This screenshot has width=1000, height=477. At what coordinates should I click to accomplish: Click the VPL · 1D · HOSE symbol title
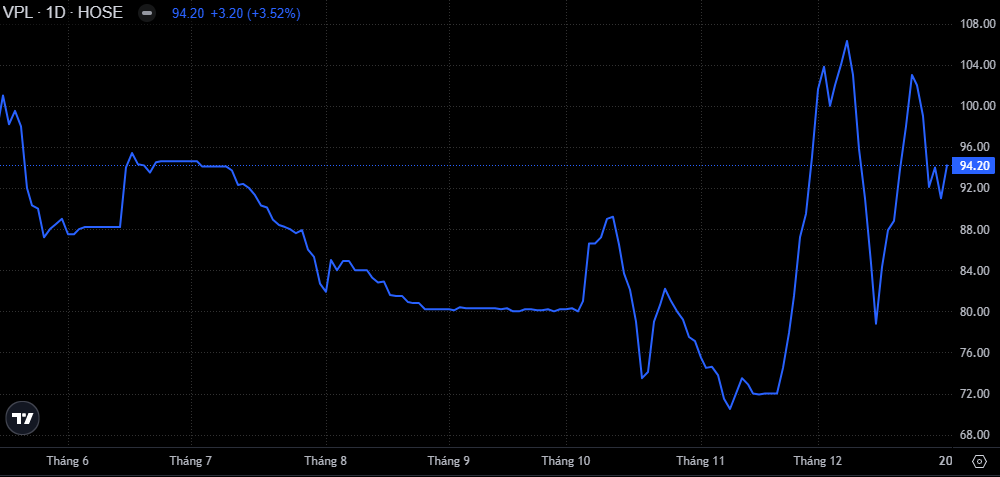point(63,14)
